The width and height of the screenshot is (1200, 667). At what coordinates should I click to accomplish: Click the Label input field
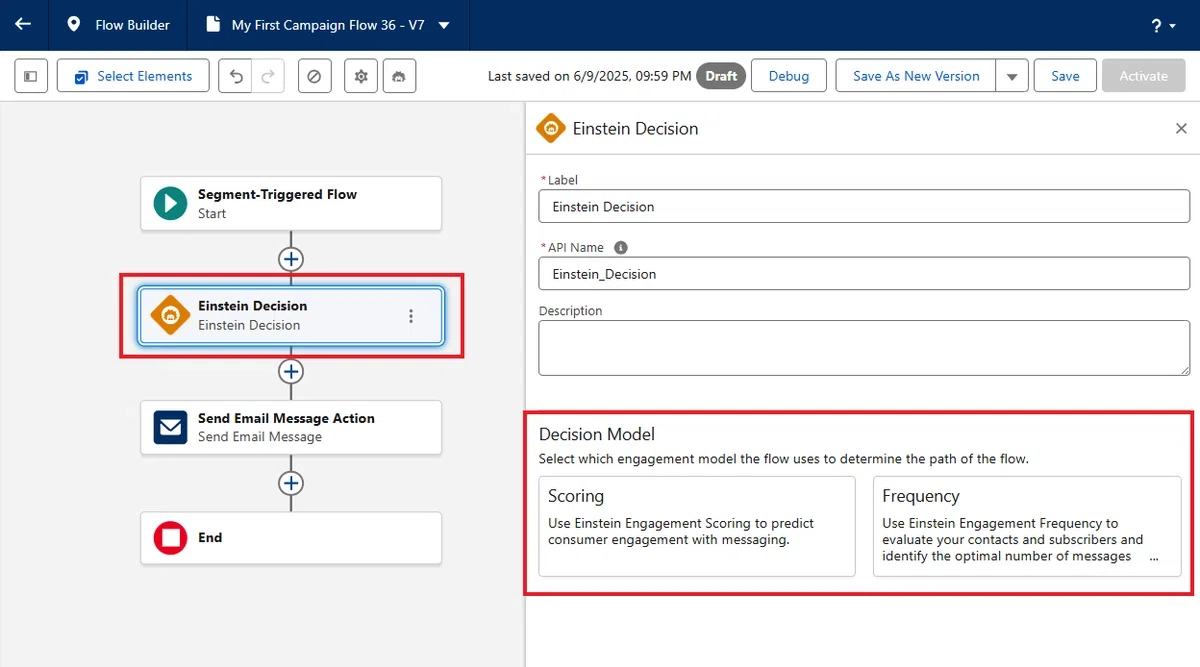(864, 206)
